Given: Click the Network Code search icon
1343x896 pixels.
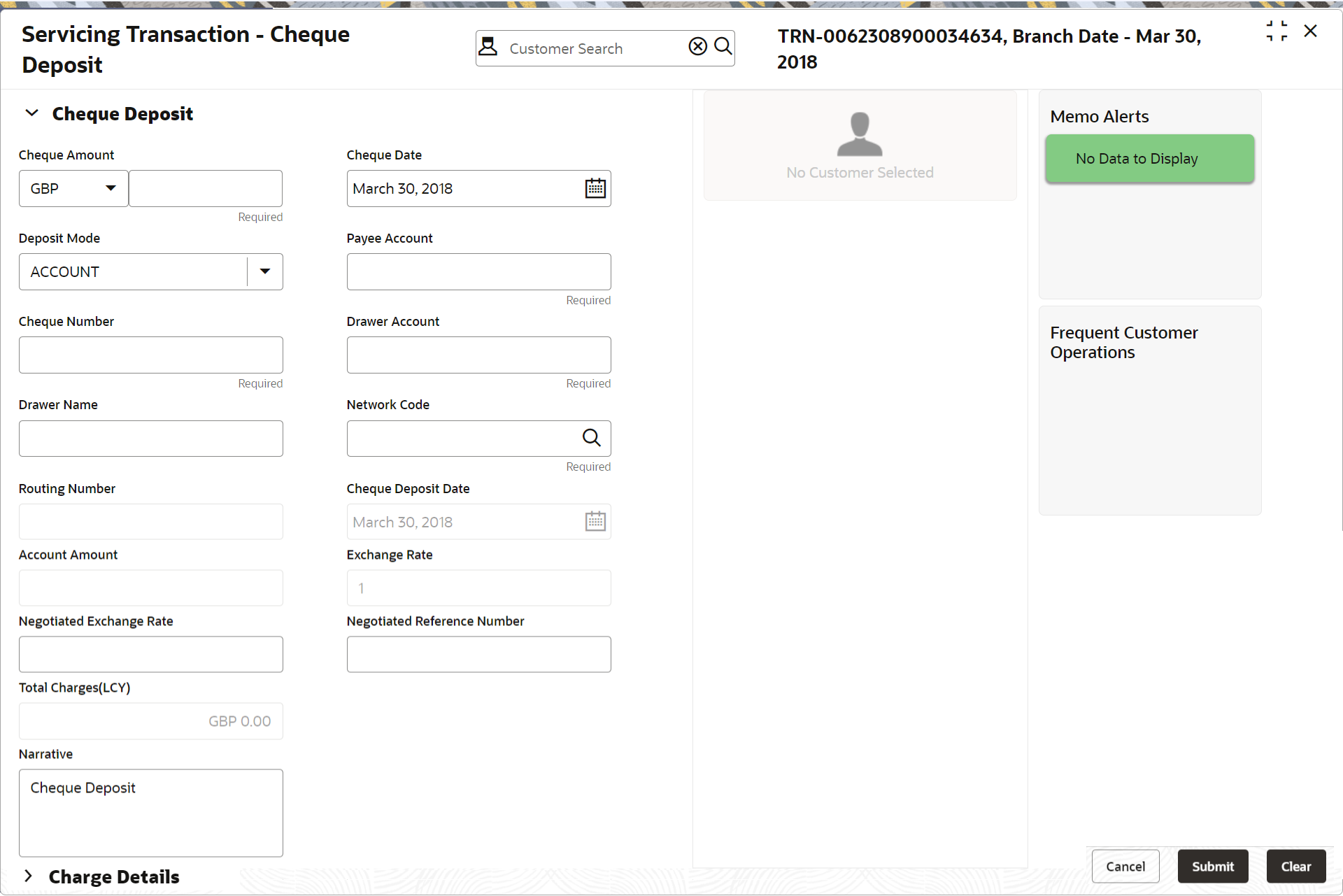Looking at the screenshot, I should coord(592,438).
